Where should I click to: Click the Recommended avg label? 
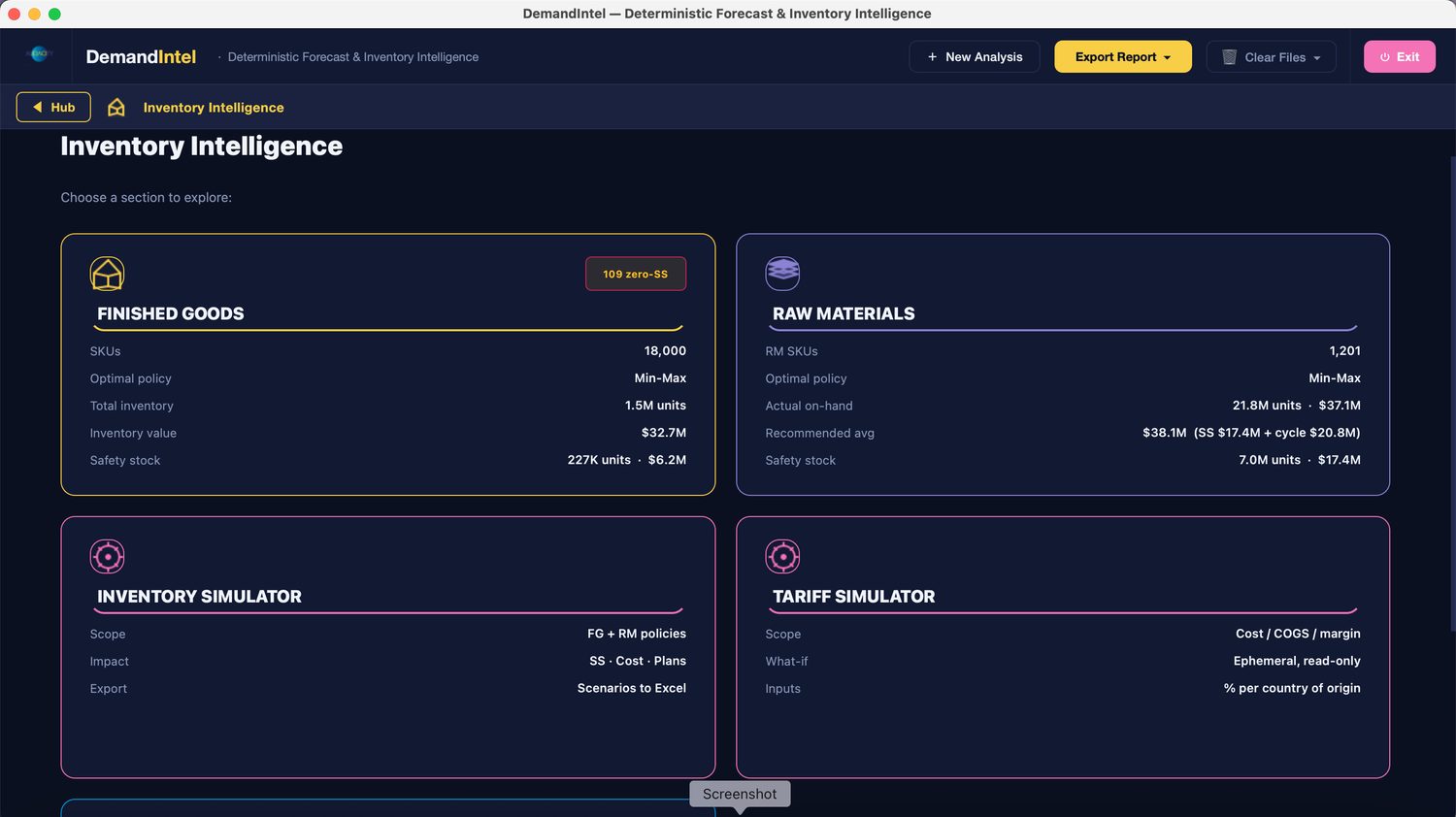pyautogui.click(x=820, y=433)
